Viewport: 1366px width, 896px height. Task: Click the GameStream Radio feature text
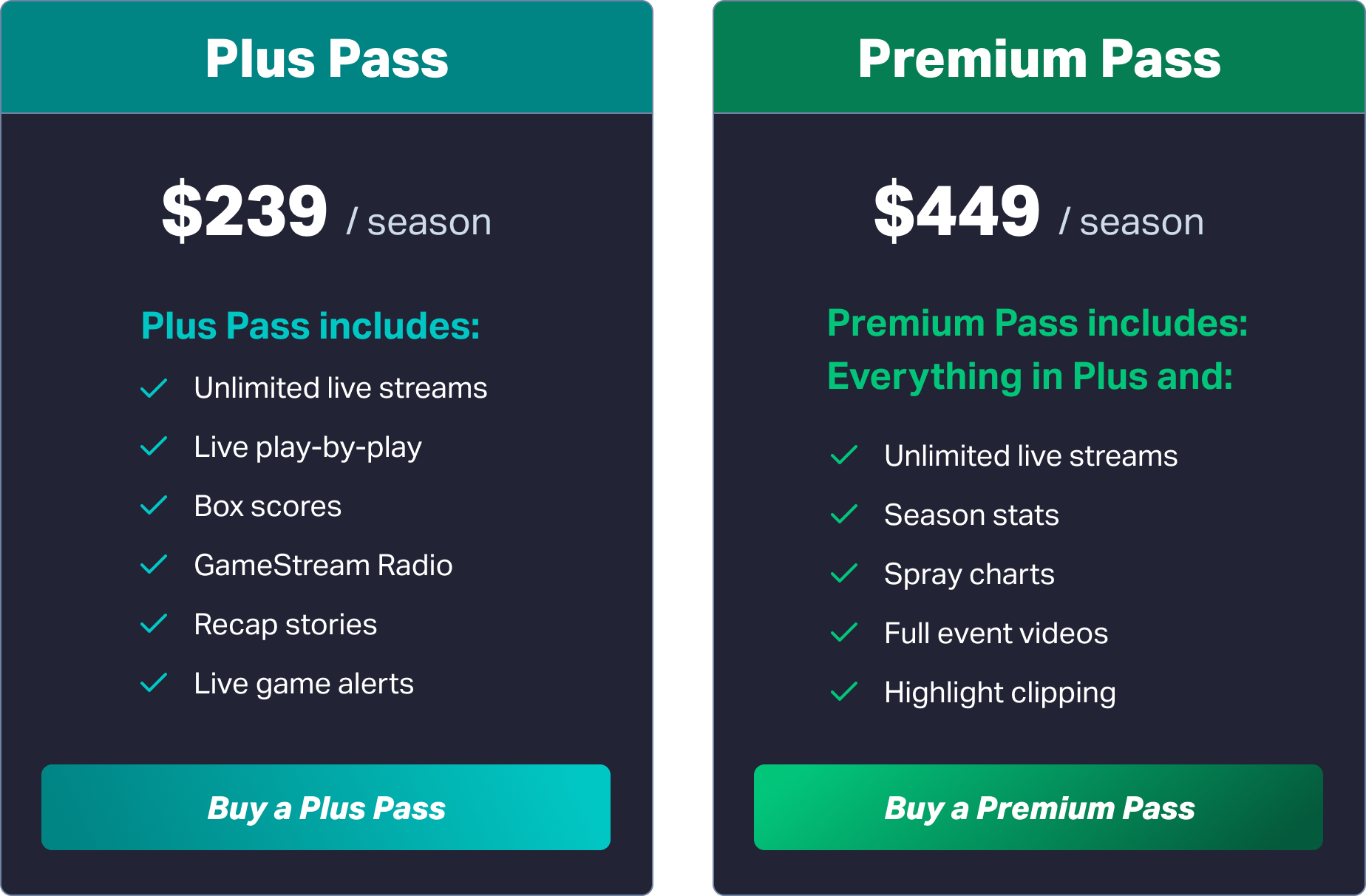tap(323, 566)
